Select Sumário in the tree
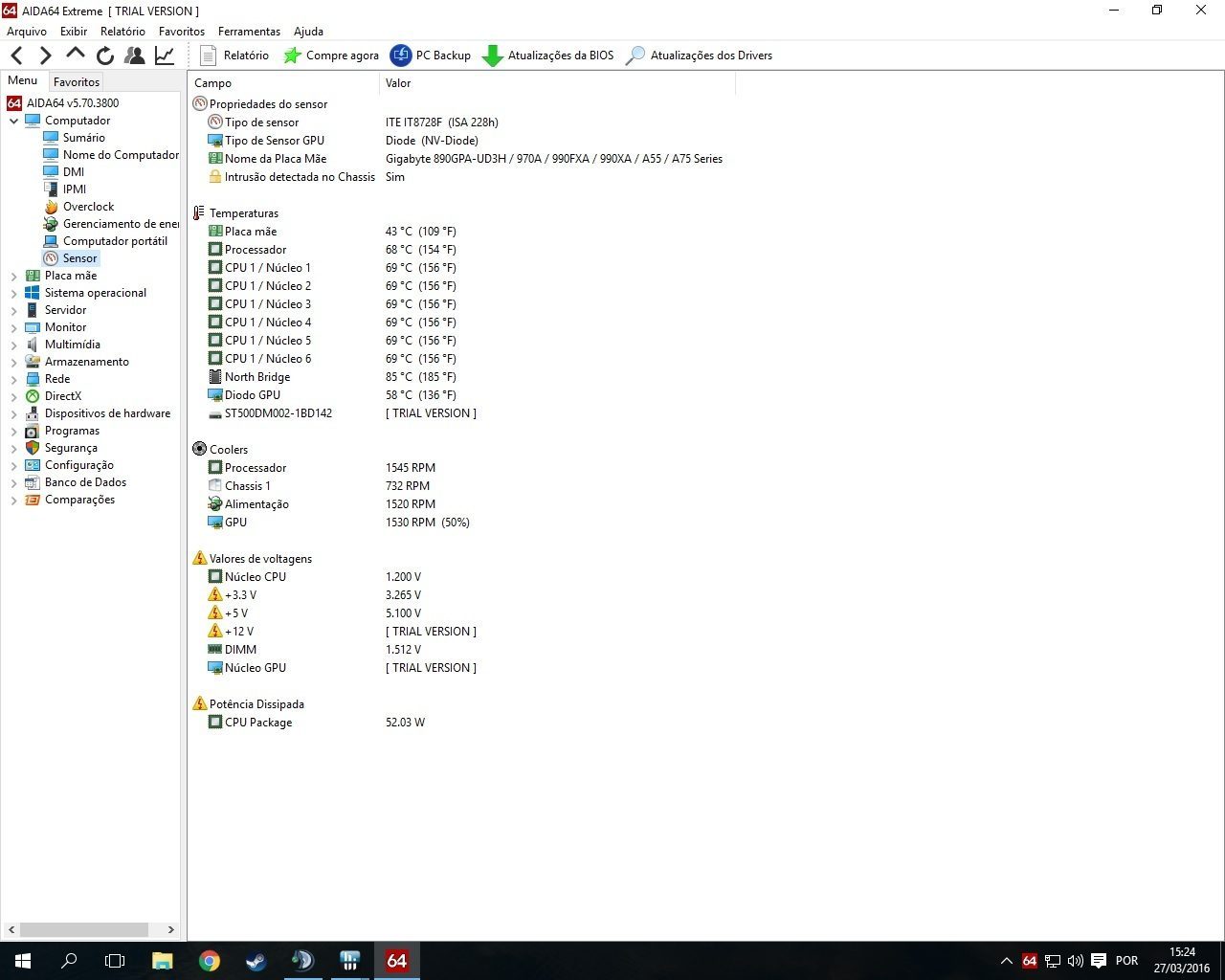 coord(83,138)
